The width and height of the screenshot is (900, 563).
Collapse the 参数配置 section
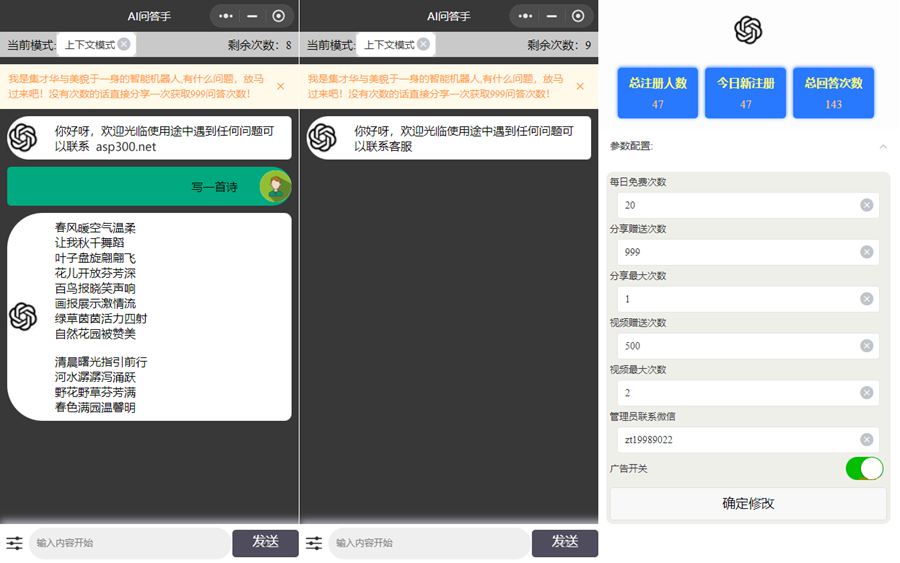click(882, 146)
